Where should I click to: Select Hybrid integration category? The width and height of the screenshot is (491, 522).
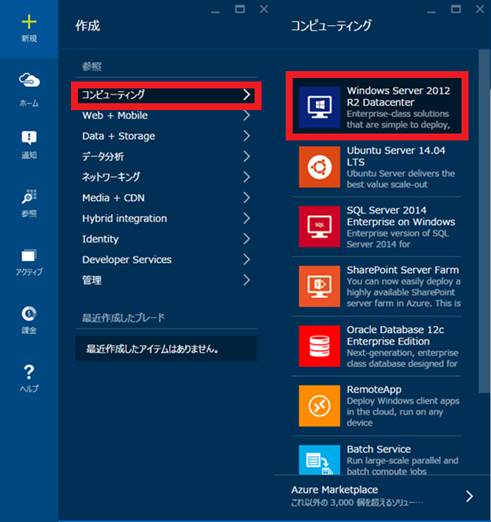[125, 218]
